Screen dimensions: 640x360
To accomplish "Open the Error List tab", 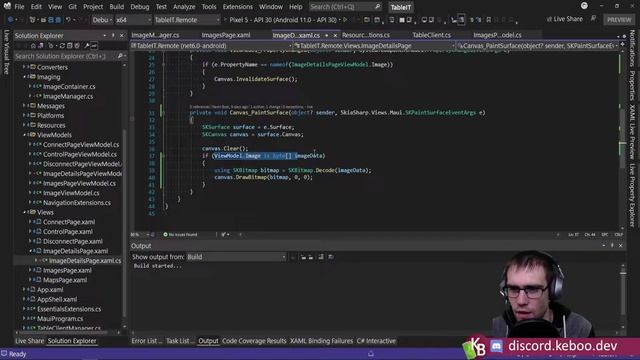I will click(x=146, y=341).
